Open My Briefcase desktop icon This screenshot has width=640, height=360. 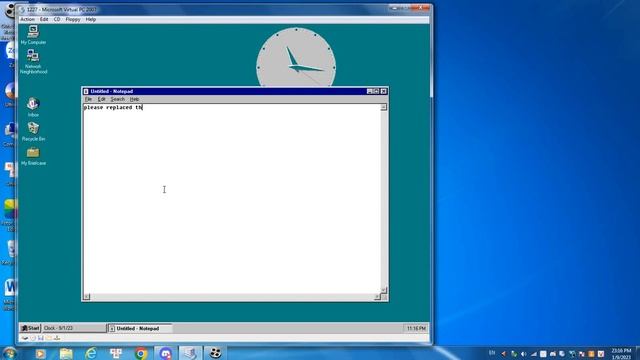click(33, 156)
